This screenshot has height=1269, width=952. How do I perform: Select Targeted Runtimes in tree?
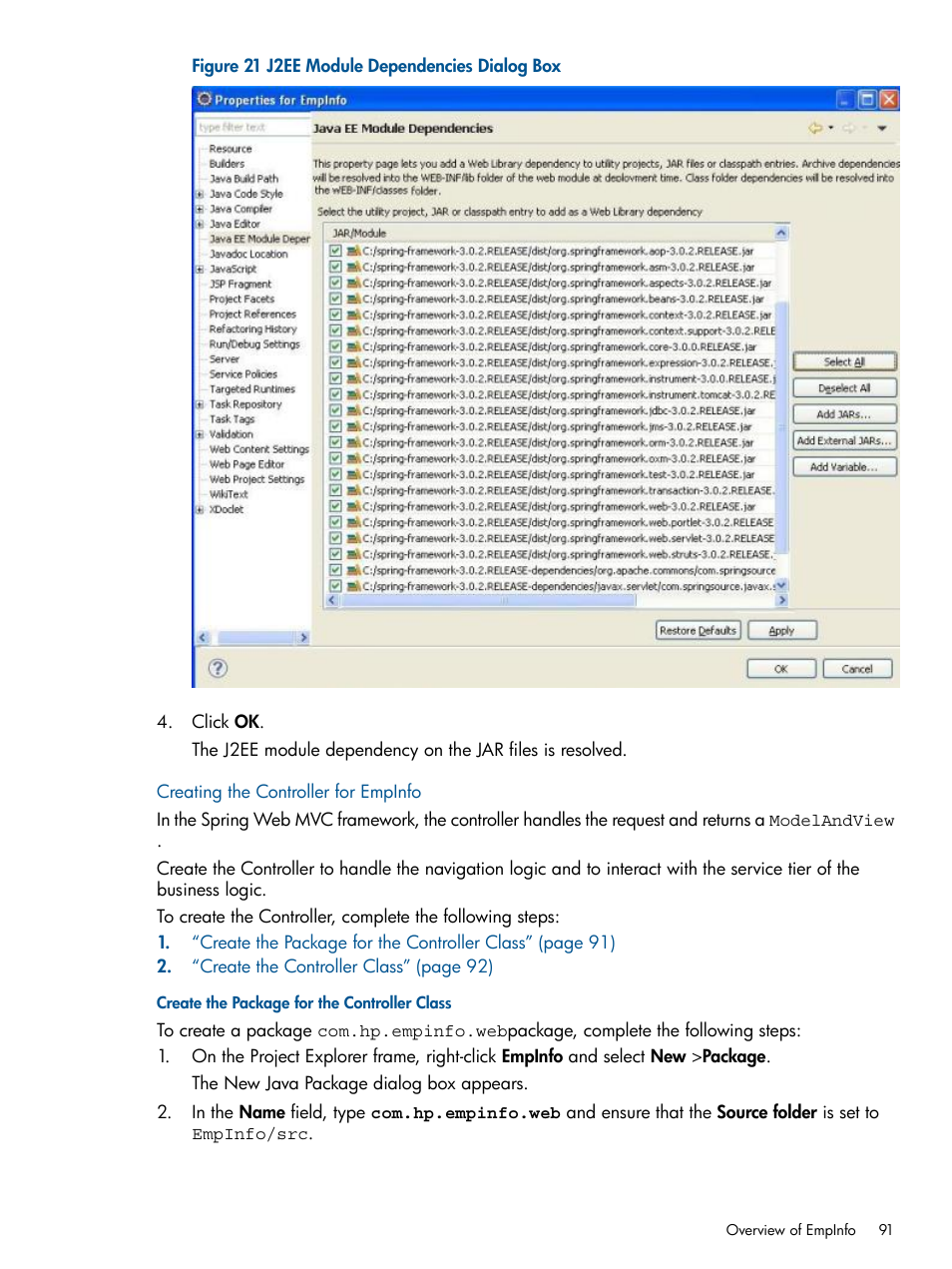[252, 389]
